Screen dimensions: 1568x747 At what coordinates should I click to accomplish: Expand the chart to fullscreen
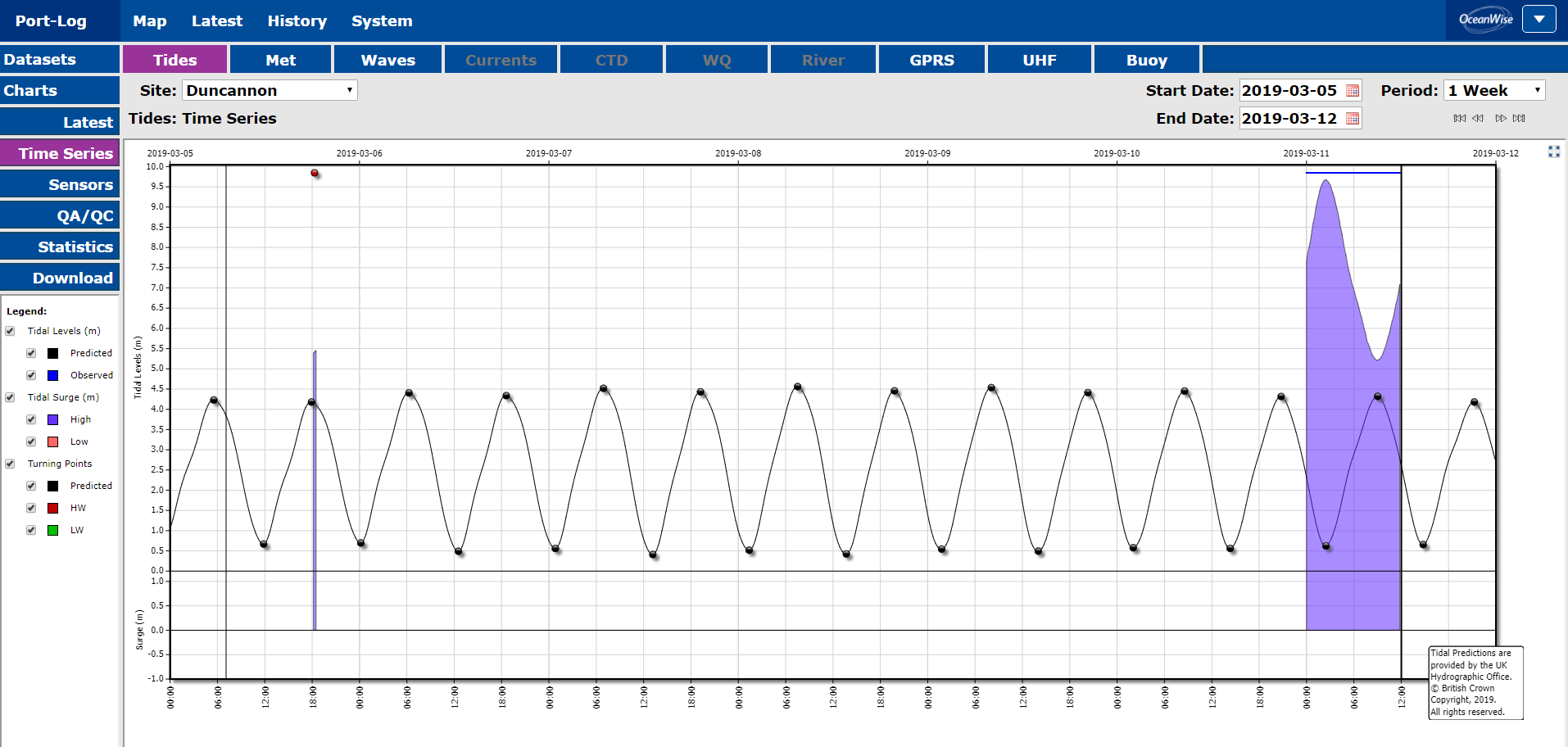(x=1553, y=152)
